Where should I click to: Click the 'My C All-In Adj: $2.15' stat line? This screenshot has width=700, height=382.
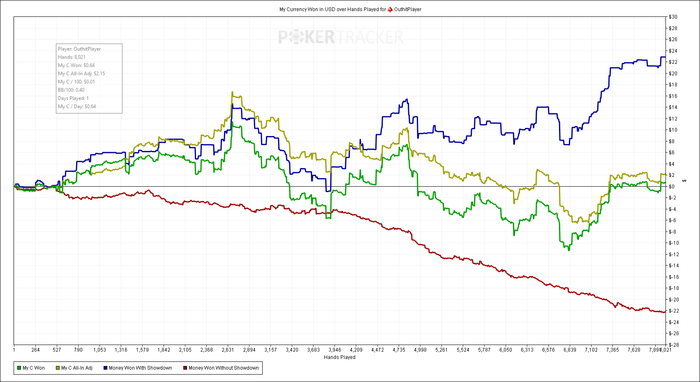81,73
